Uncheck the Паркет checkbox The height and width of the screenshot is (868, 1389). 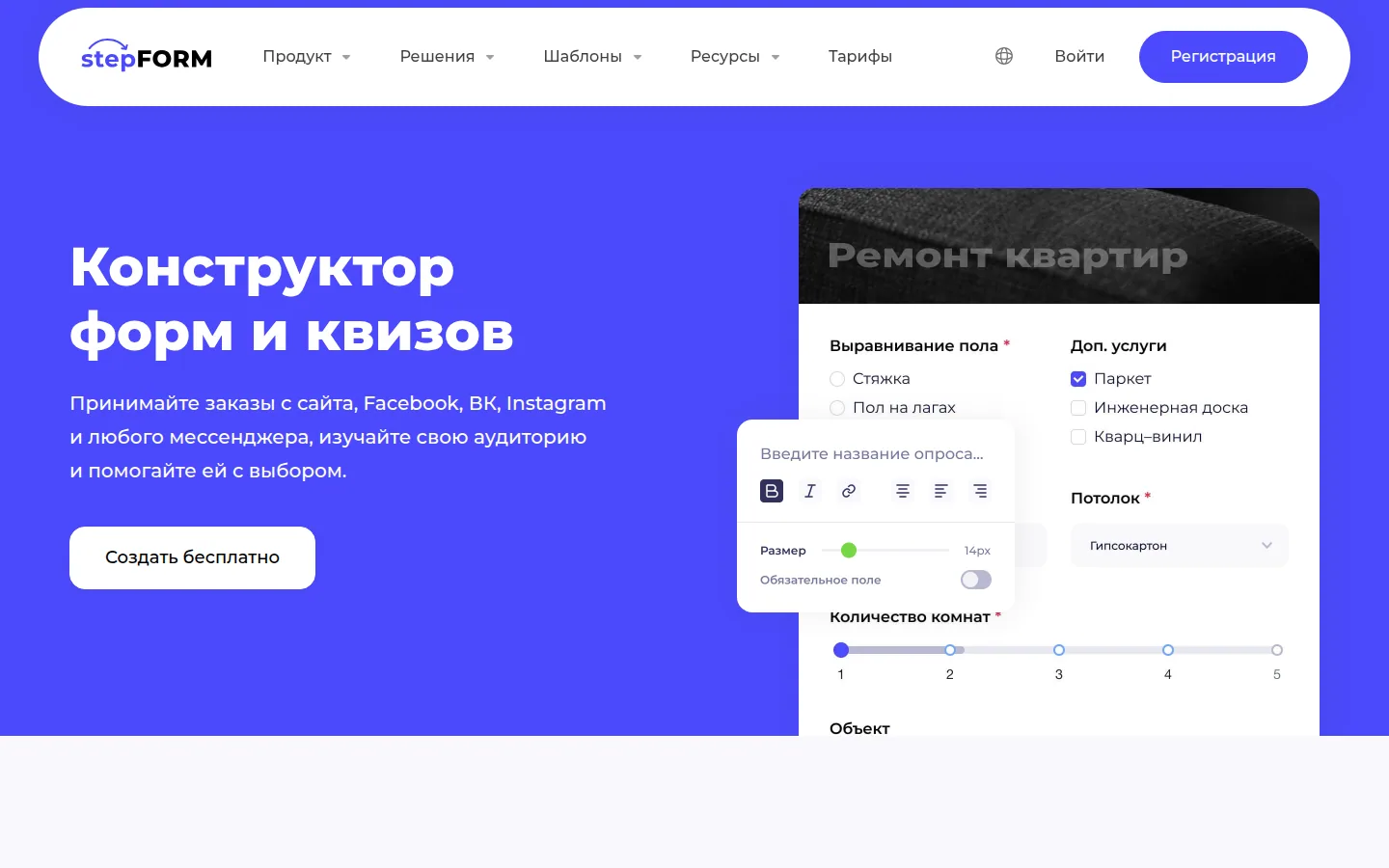(x=1078, y=379)
